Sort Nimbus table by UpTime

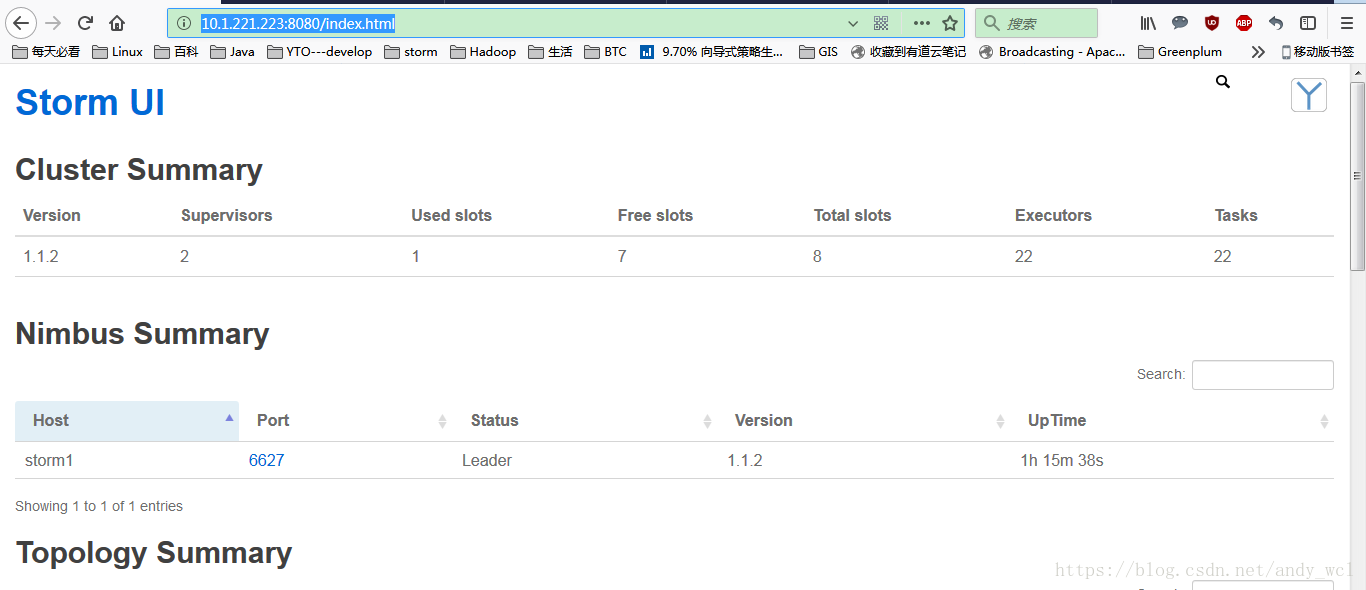pyautogui.click(x=1172, y=421)
